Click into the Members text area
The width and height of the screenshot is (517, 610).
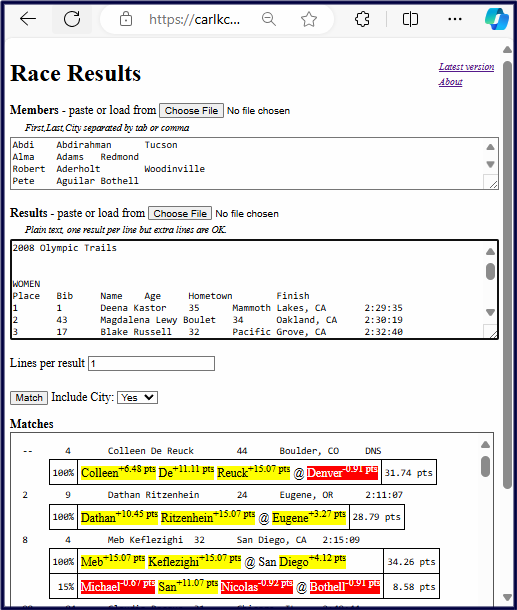click(247, 163)
